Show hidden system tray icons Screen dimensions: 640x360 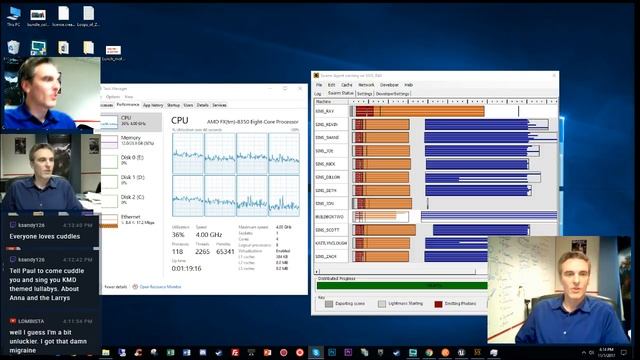[x=584, y=352]
